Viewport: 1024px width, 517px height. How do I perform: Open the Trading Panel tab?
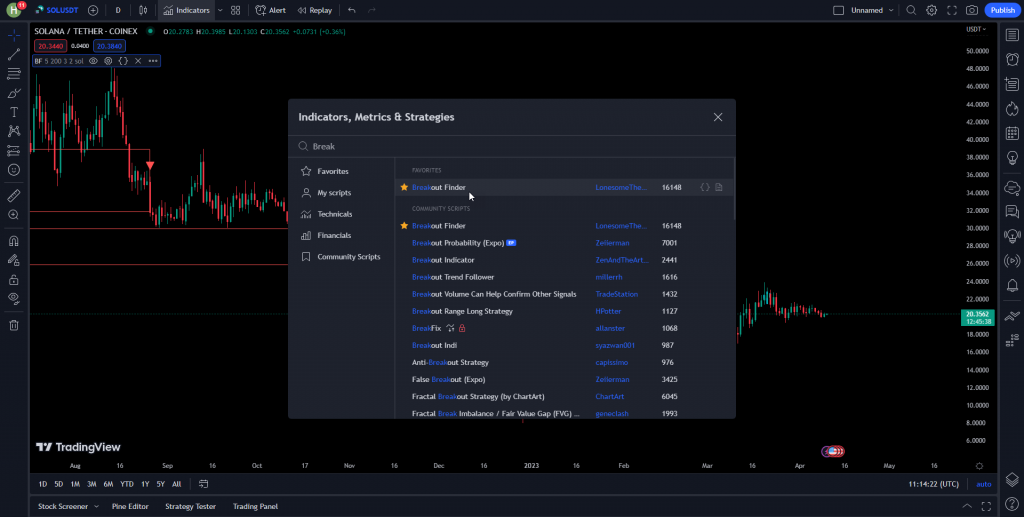point(255,507)
